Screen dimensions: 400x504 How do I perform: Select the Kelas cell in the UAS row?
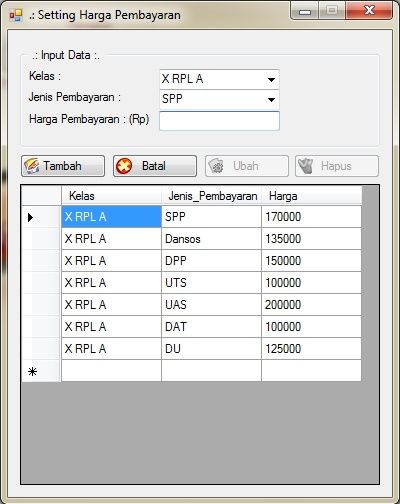pos(111,305)
